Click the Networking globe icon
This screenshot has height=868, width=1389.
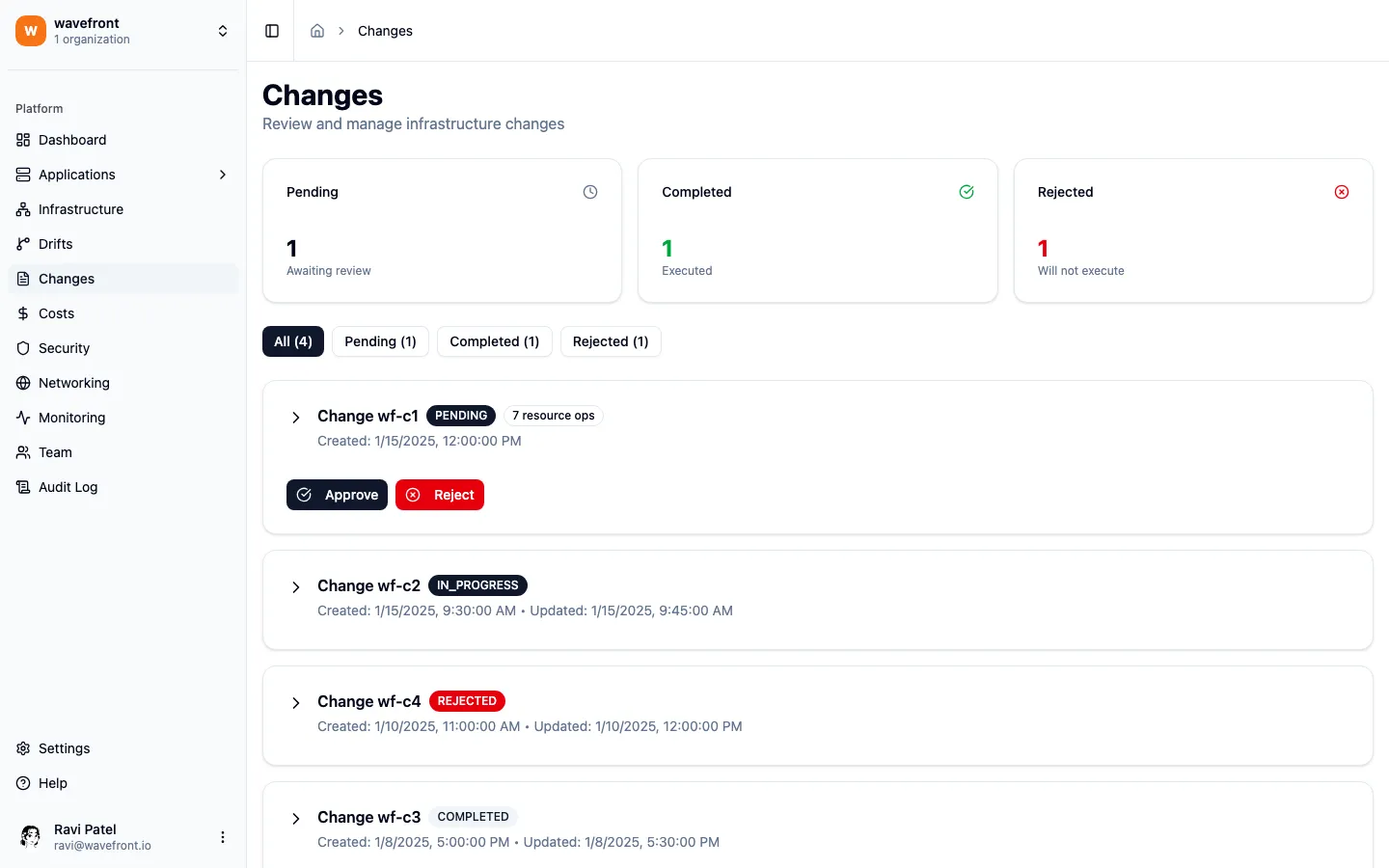click(x=21, y=383)
